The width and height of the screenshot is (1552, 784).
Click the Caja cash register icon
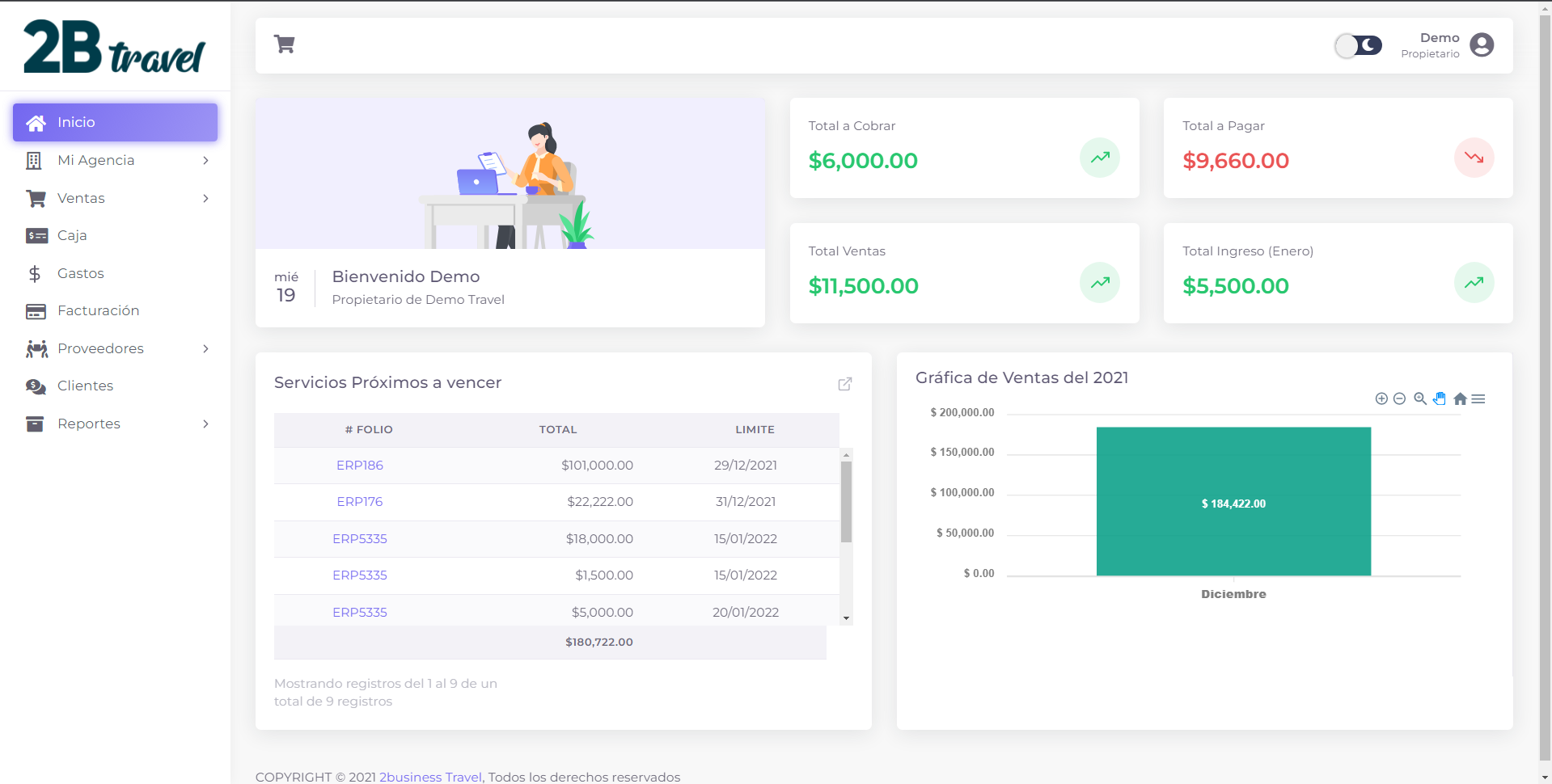click(36, 236)
